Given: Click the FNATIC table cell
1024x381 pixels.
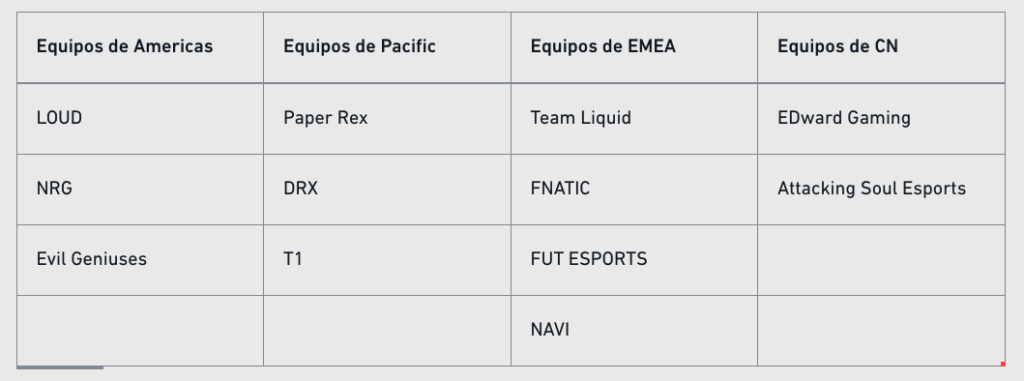Looking at the screenshot, I should pos(634,190).
